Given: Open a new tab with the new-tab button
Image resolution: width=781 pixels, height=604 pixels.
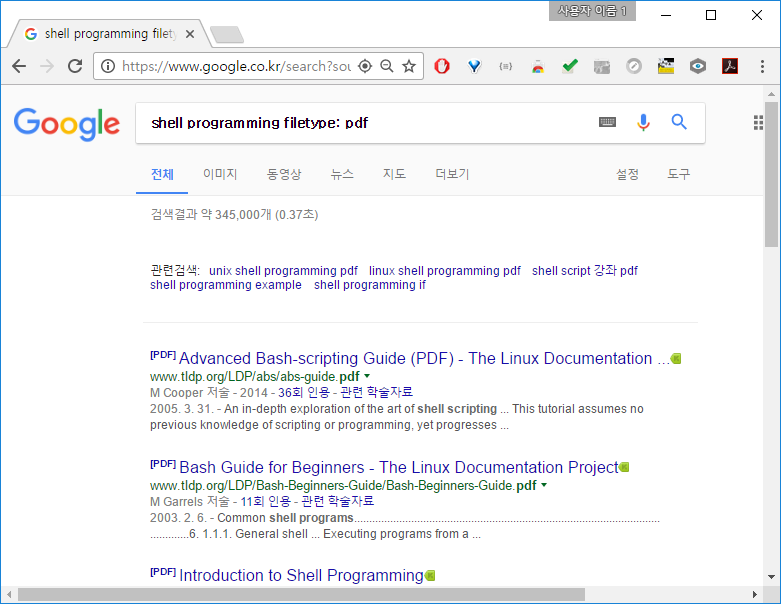Looking at the screenshot, I should point(227,35).
